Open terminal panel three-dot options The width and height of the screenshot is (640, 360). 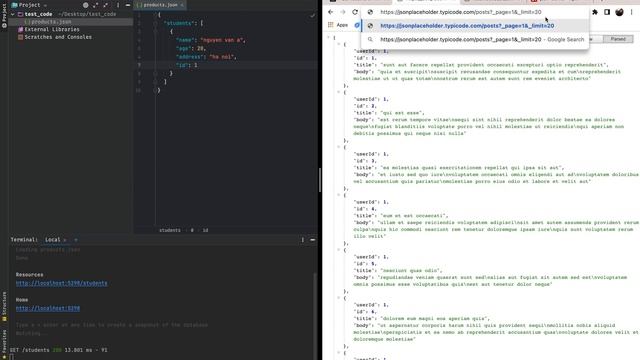[x=302, y=240]
